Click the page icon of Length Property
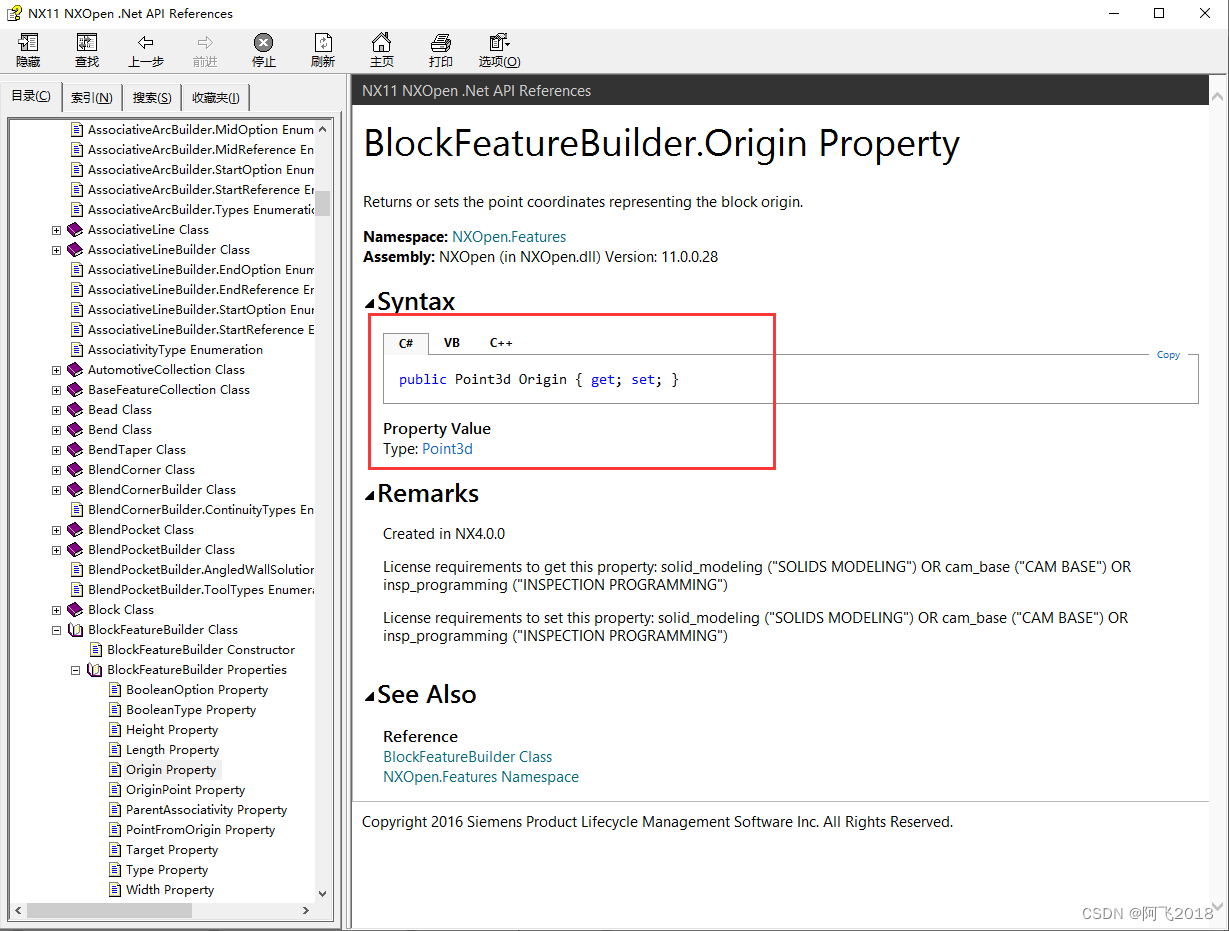1229x931 pixels. [x=116, y=750]
